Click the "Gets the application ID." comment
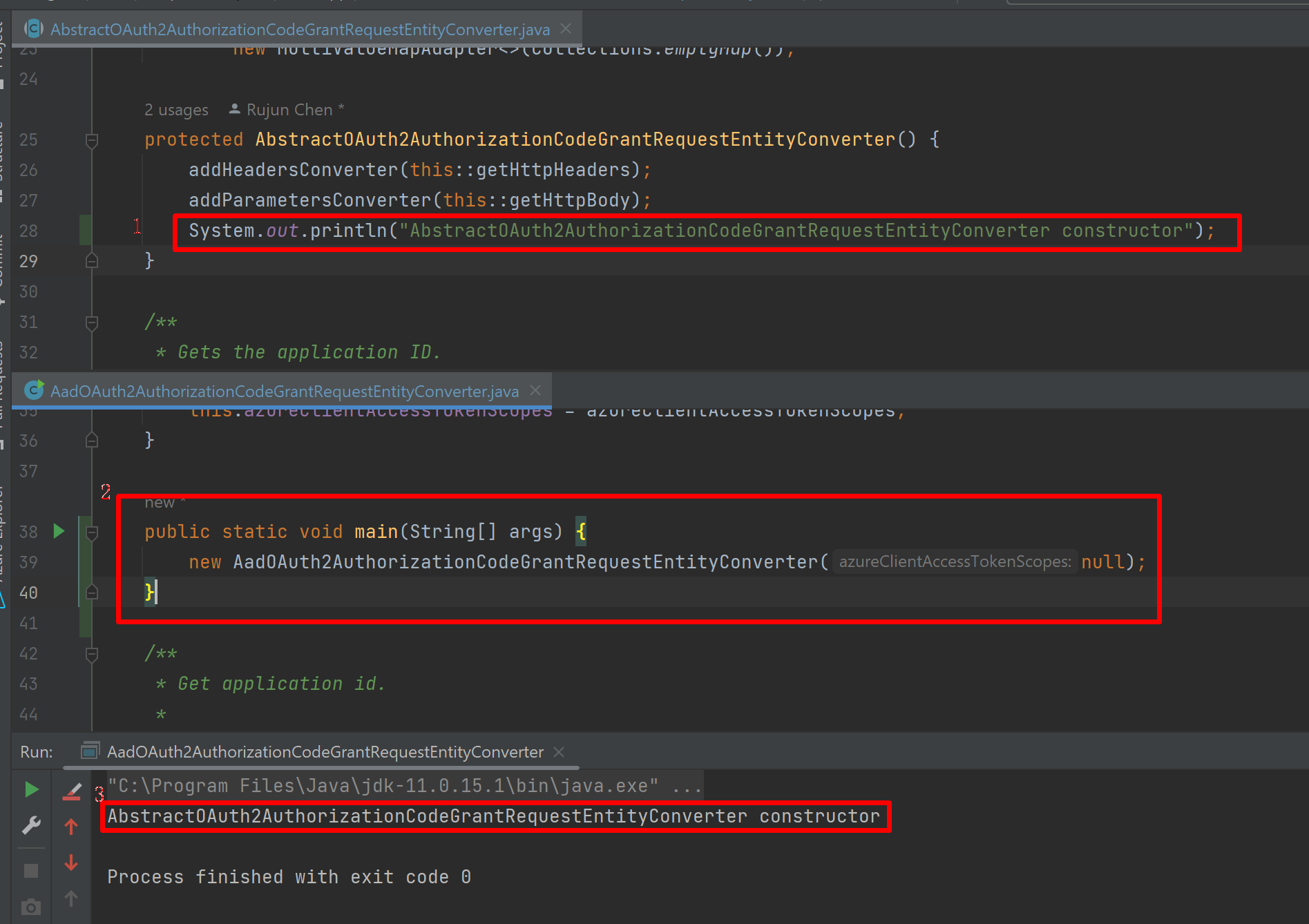This screenshot has height=924, width=1309. [309, 352]
